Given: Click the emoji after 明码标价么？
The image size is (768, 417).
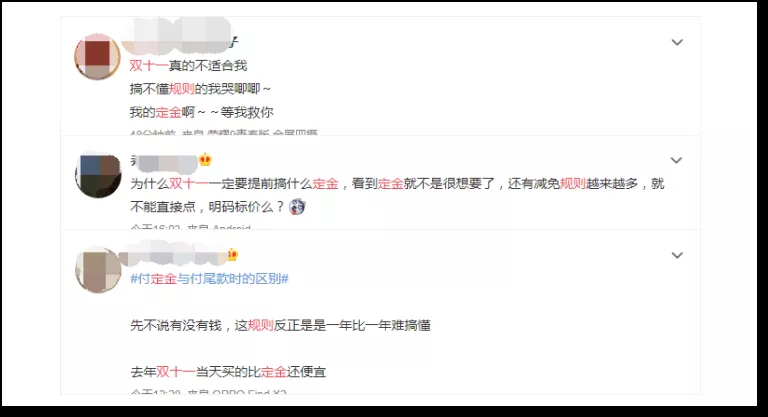Looking at the screenshot, I should click(x=297, y=207).
